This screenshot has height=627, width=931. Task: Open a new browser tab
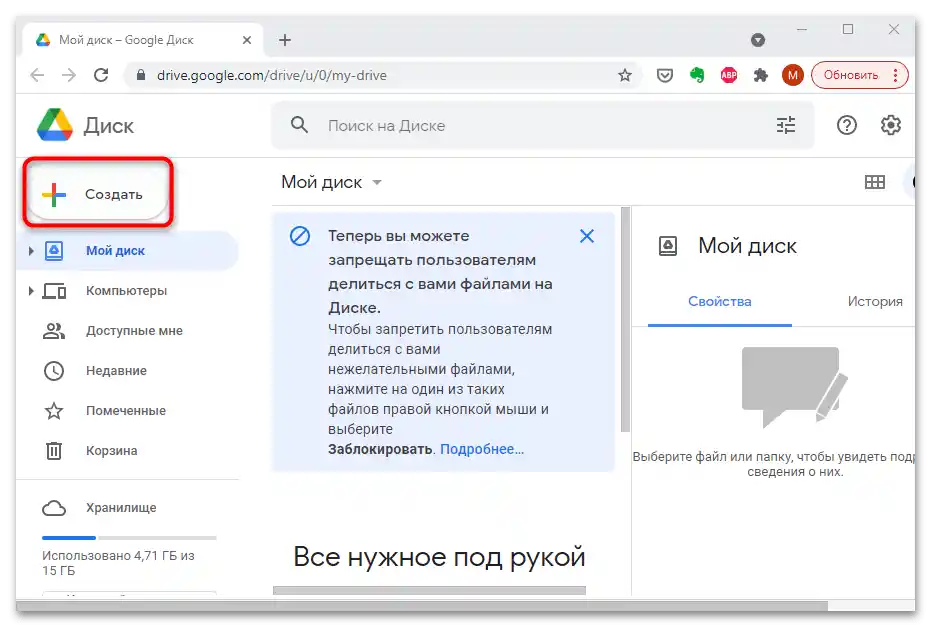[x=285, y=40]
